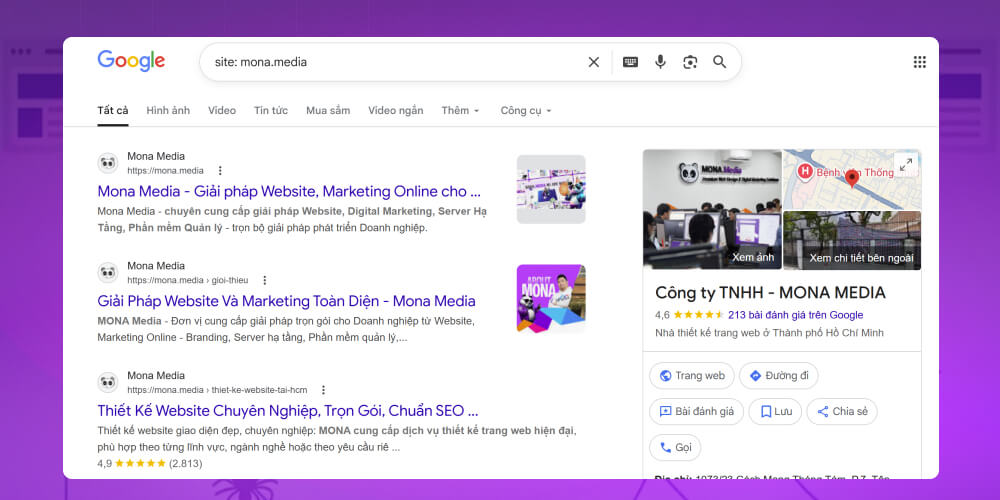This screenshot has height=500, width=1000.
Task: Click the https://mona.media › gioi-thieu breadcrumb
Action: point(188,281)
